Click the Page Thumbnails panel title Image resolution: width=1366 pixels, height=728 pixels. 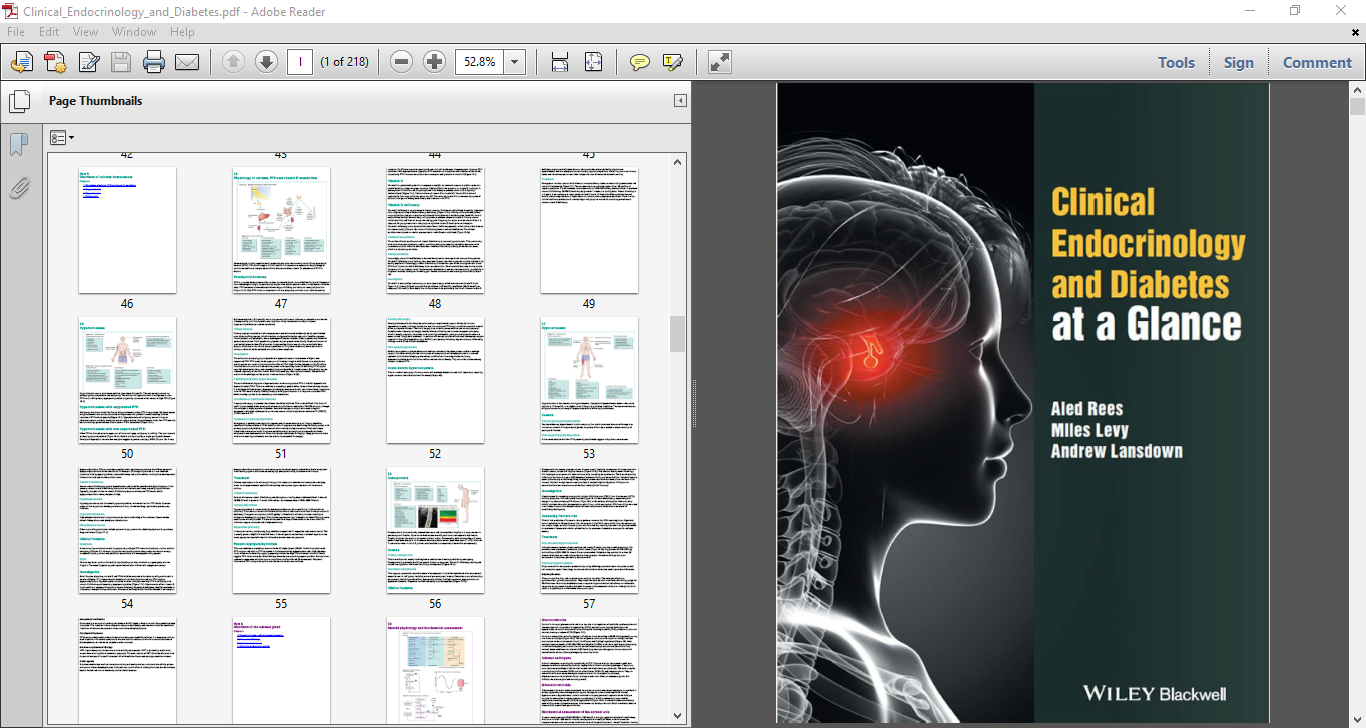tap(95, 101)
